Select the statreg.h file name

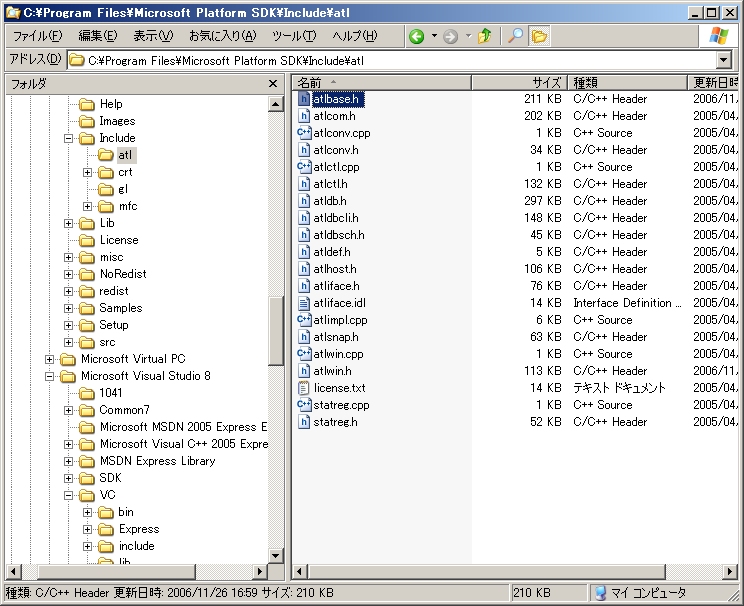(x=335, y=422)
